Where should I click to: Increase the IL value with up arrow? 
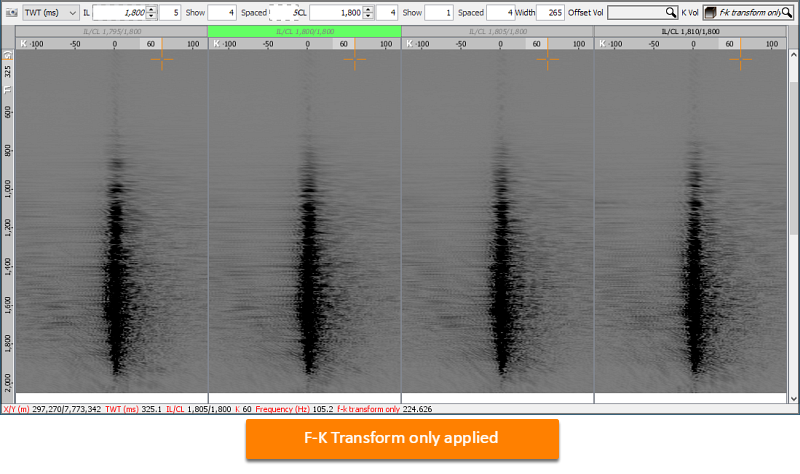(151, 9)
